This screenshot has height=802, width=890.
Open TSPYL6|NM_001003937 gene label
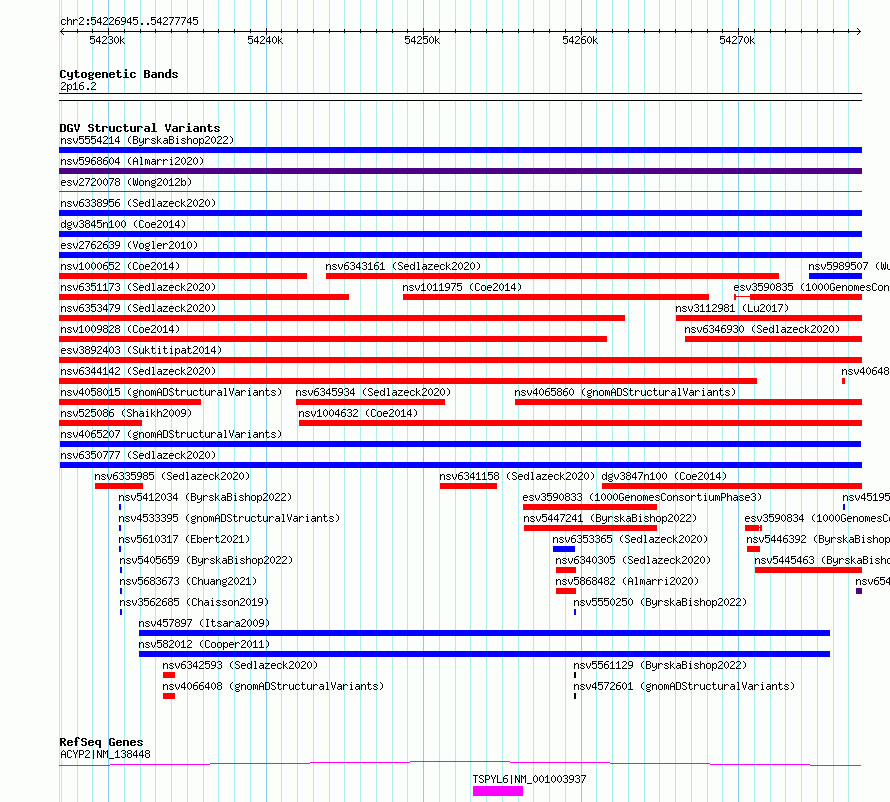[x=530, y=779]
